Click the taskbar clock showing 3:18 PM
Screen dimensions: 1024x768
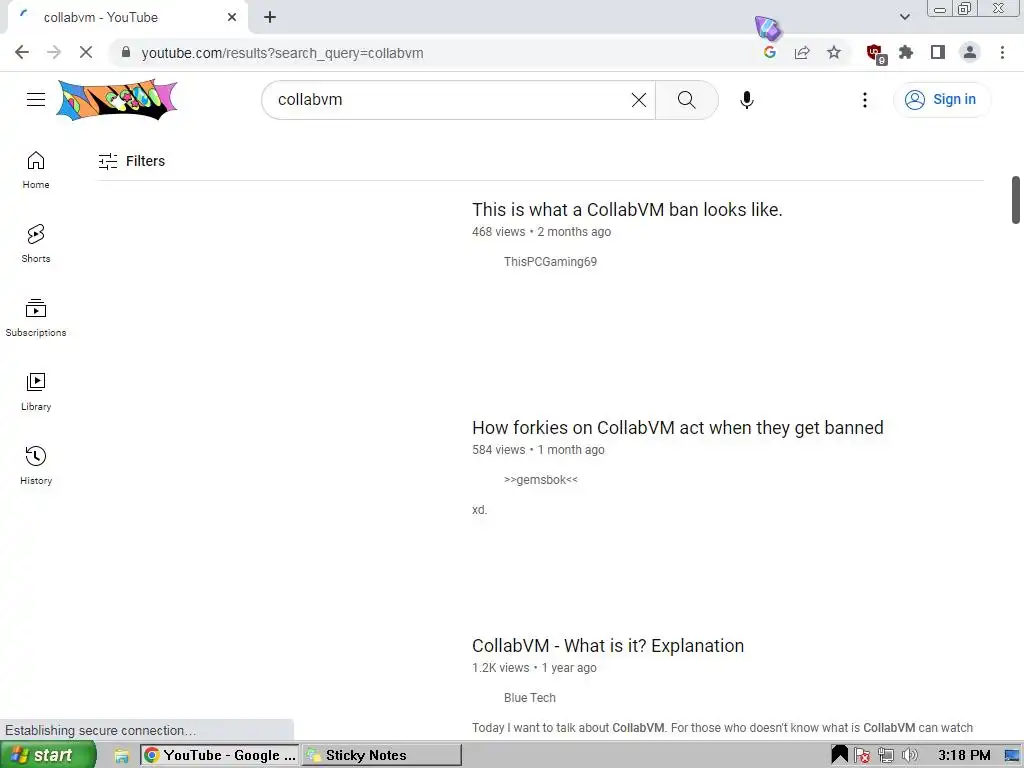click(964, 756)
